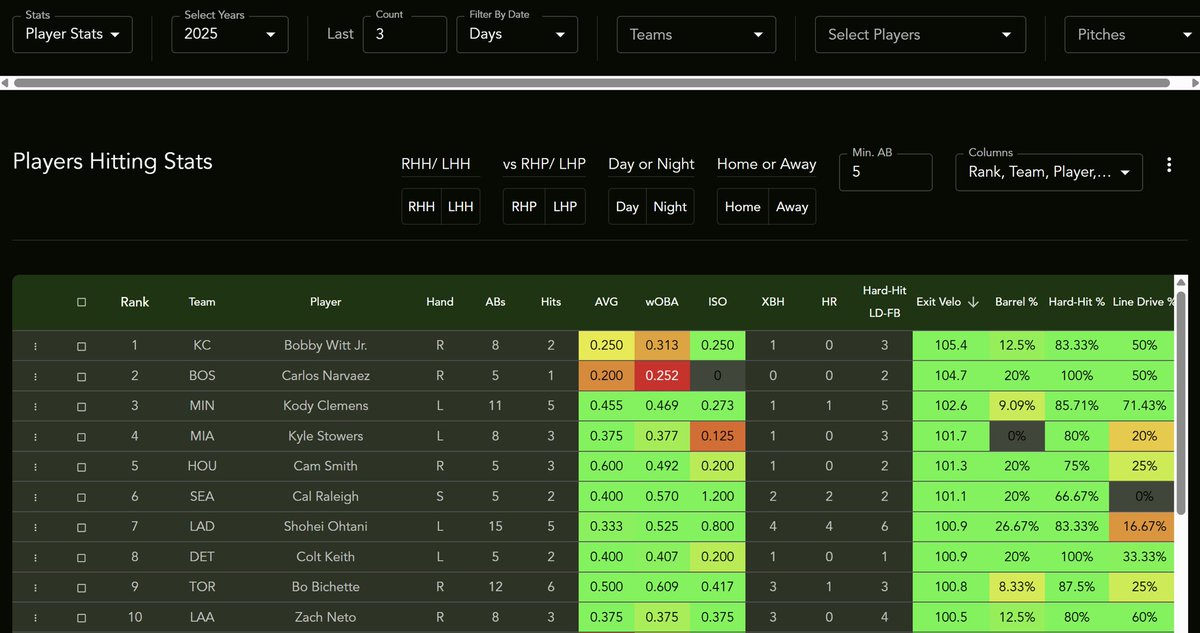The width and height of the screenshot is (1200, 633).
Task: Open row menu for Kody Clemens
Action: click(x=35, y=406)
